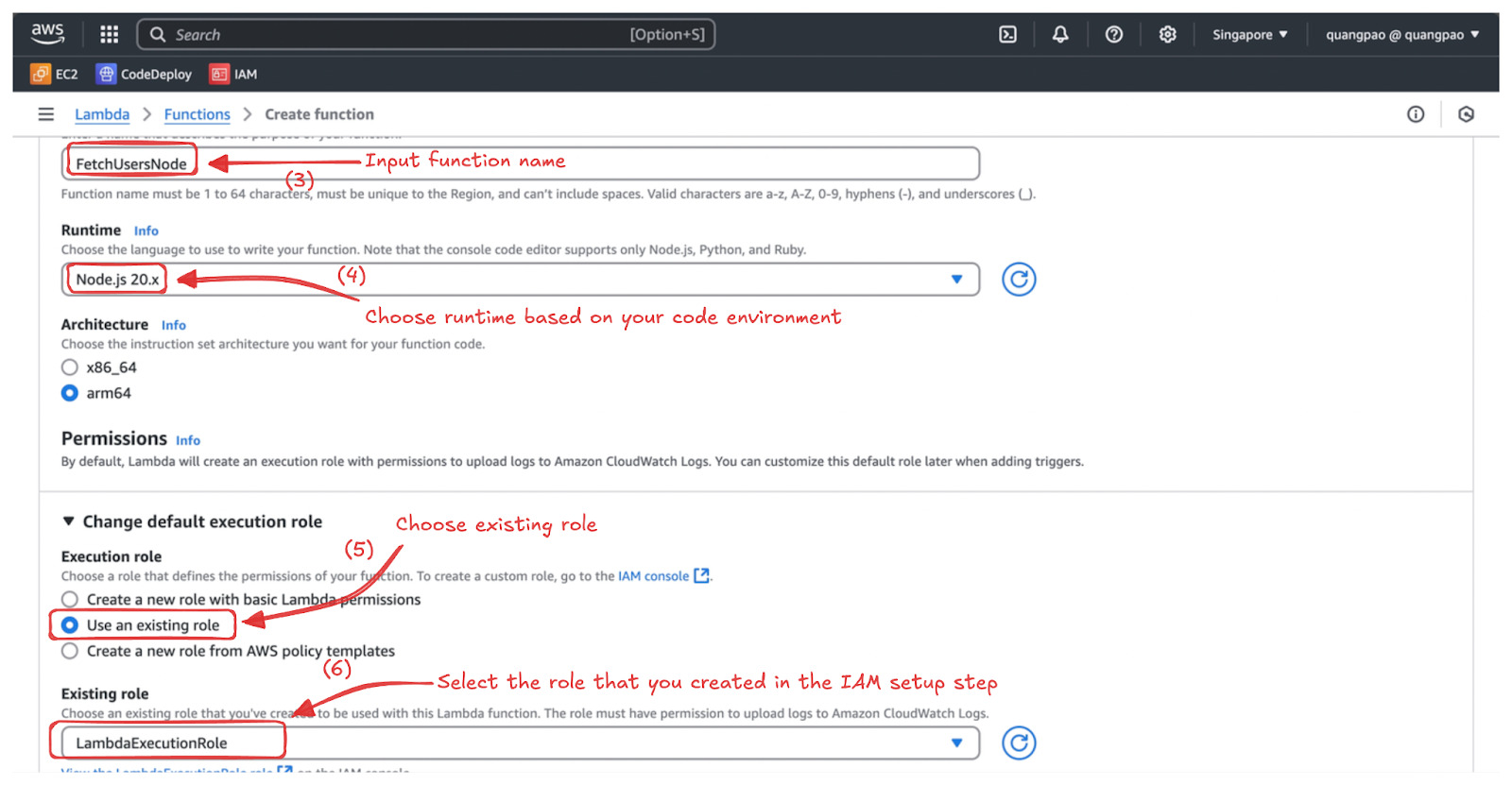This screenshot has height=785, width=1512.
Task: Open the Singapore region selector
Action: (1250, 35)
